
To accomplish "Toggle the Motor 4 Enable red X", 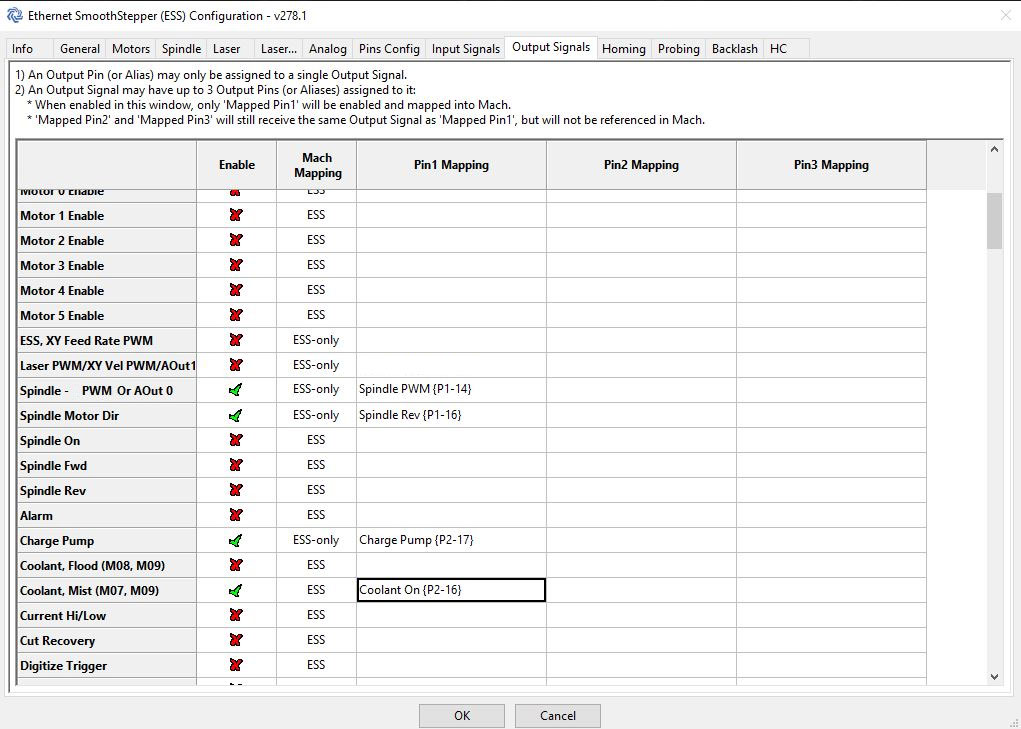I will (236, 290).
